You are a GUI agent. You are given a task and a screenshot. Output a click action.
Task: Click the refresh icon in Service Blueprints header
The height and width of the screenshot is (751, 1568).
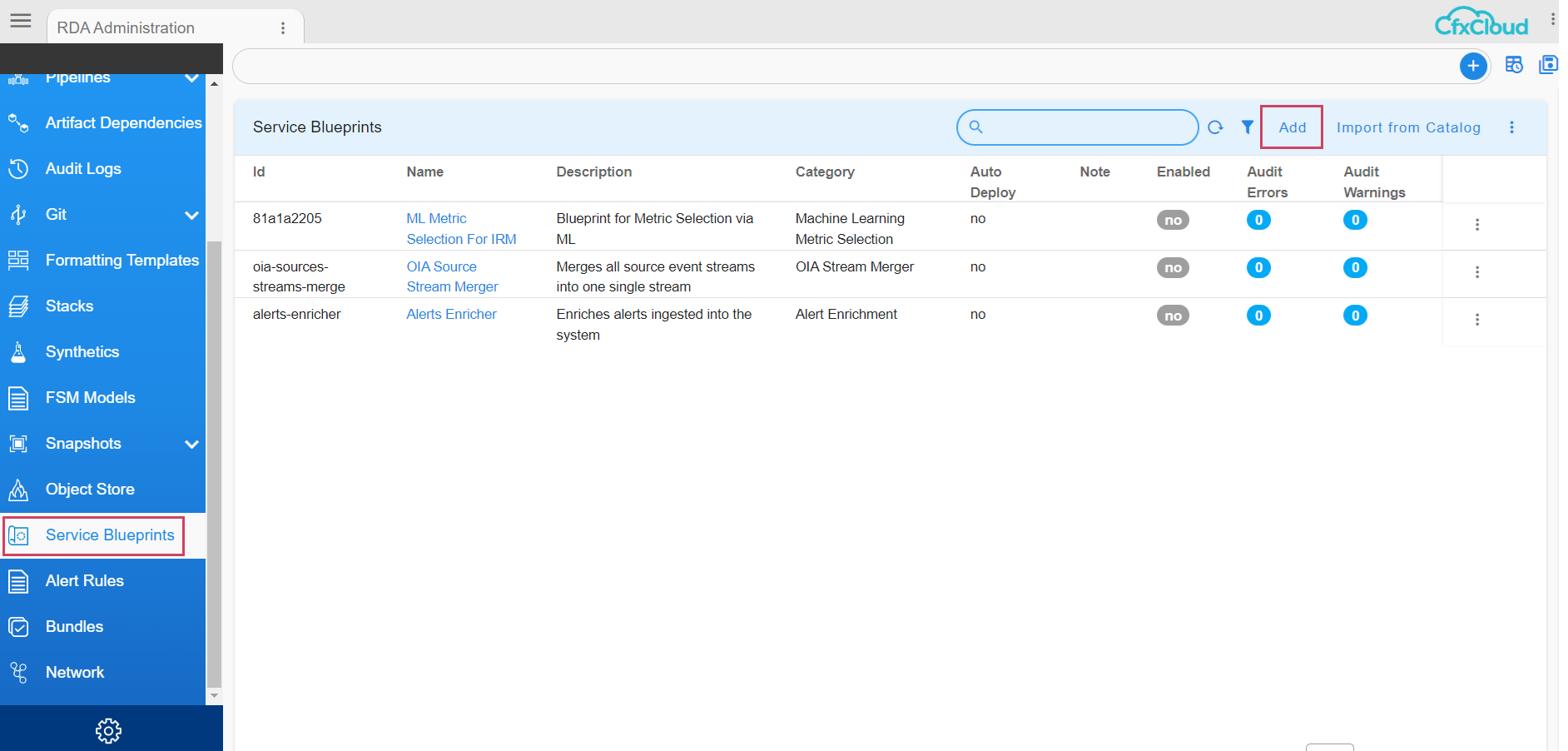pyautogui.click(x=1215, y=127)
